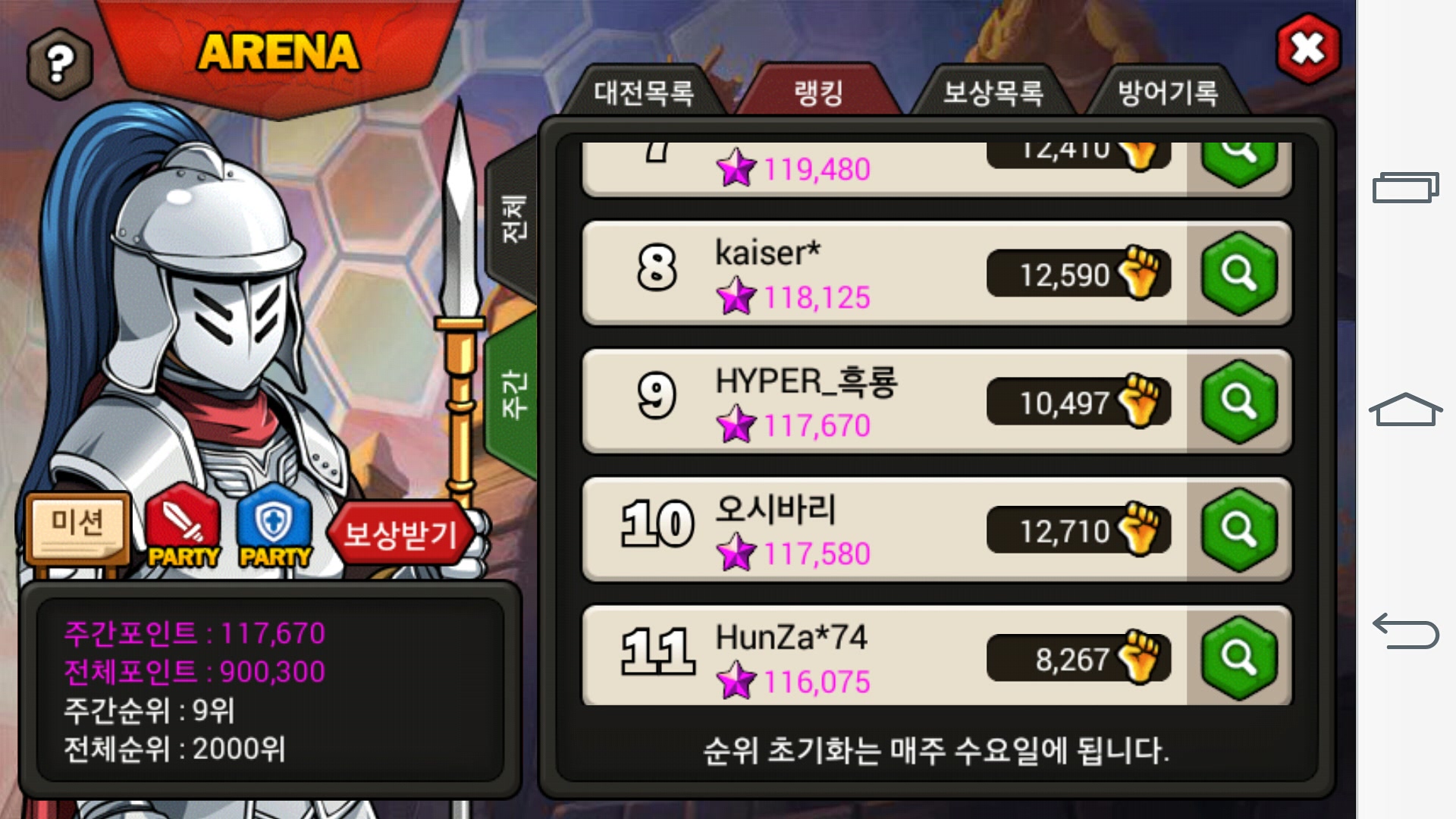Open the 방어기록 tab

pos(1168,93)
